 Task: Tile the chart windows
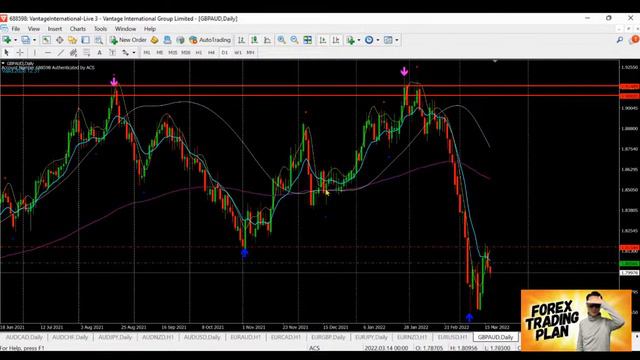click(307, 40)
